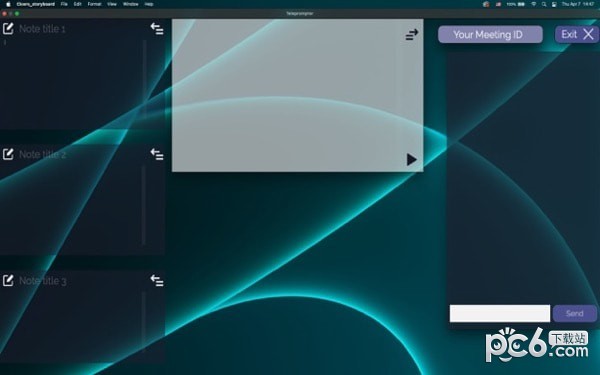Image resolution: width=600 pixels, height=375 pixels.
Task: Open the View menu
Action: click(x=112, y=4)
